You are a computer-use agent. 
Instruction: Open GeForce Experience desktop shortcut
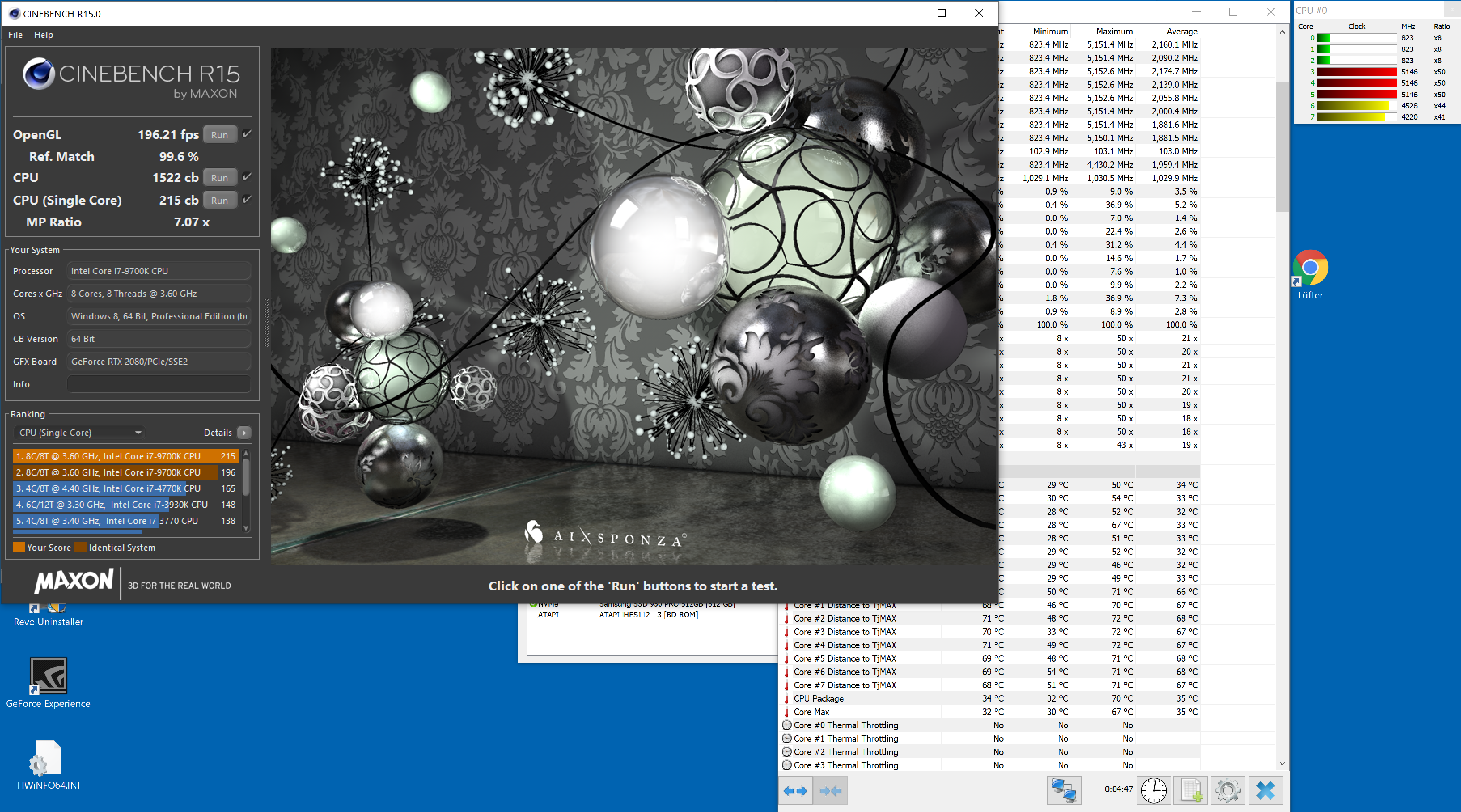click(48, 683)
